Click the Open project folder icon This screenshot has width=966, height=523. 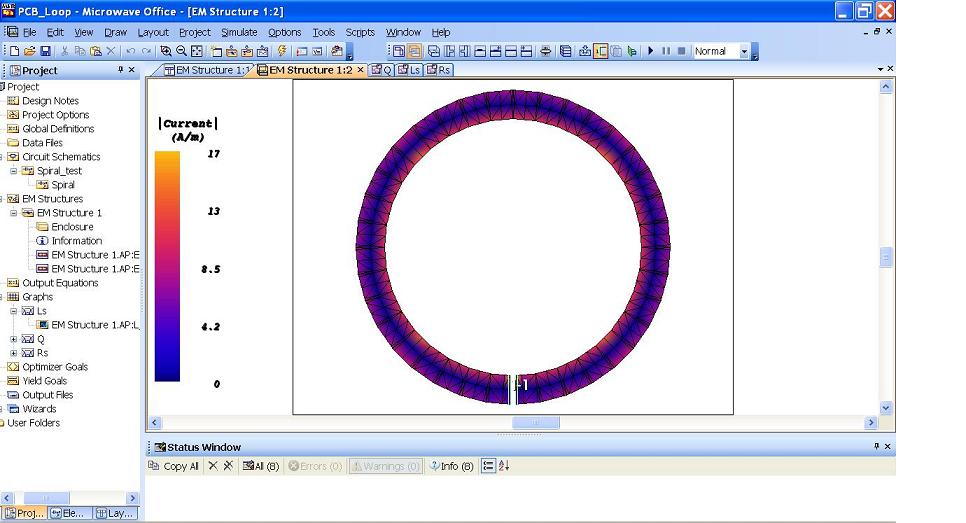[x=30, y=51]
